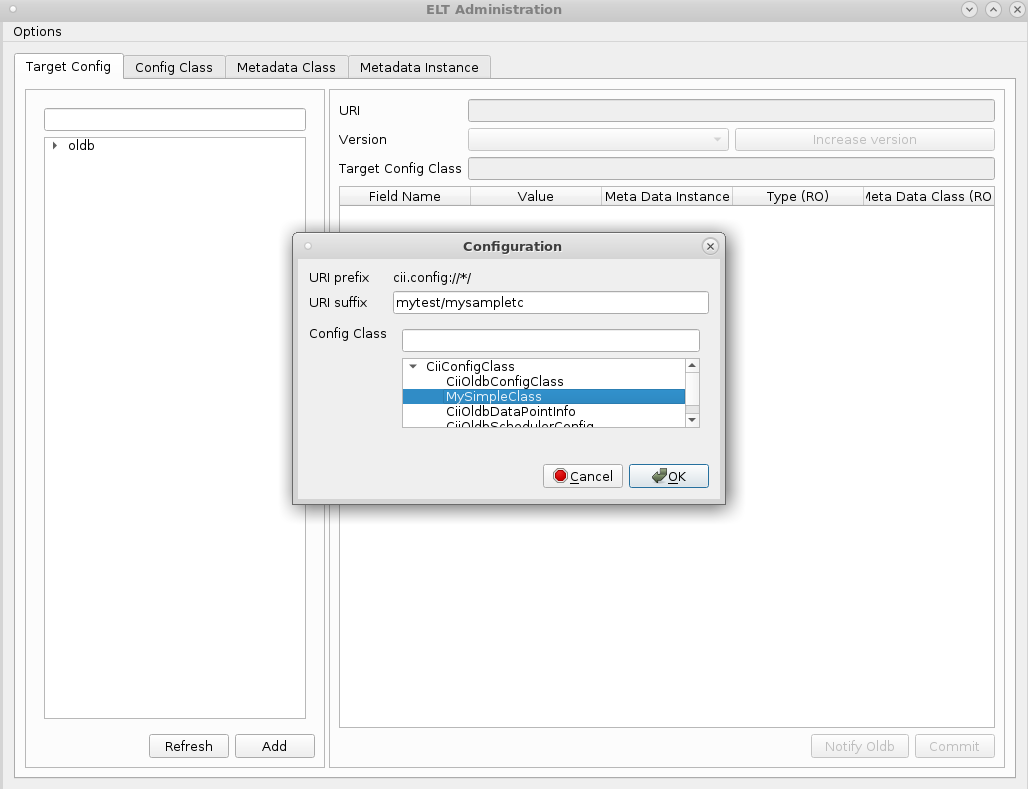Open the Metadata Instance tab
The image size is (1028, 789).
tap(419, 67)
